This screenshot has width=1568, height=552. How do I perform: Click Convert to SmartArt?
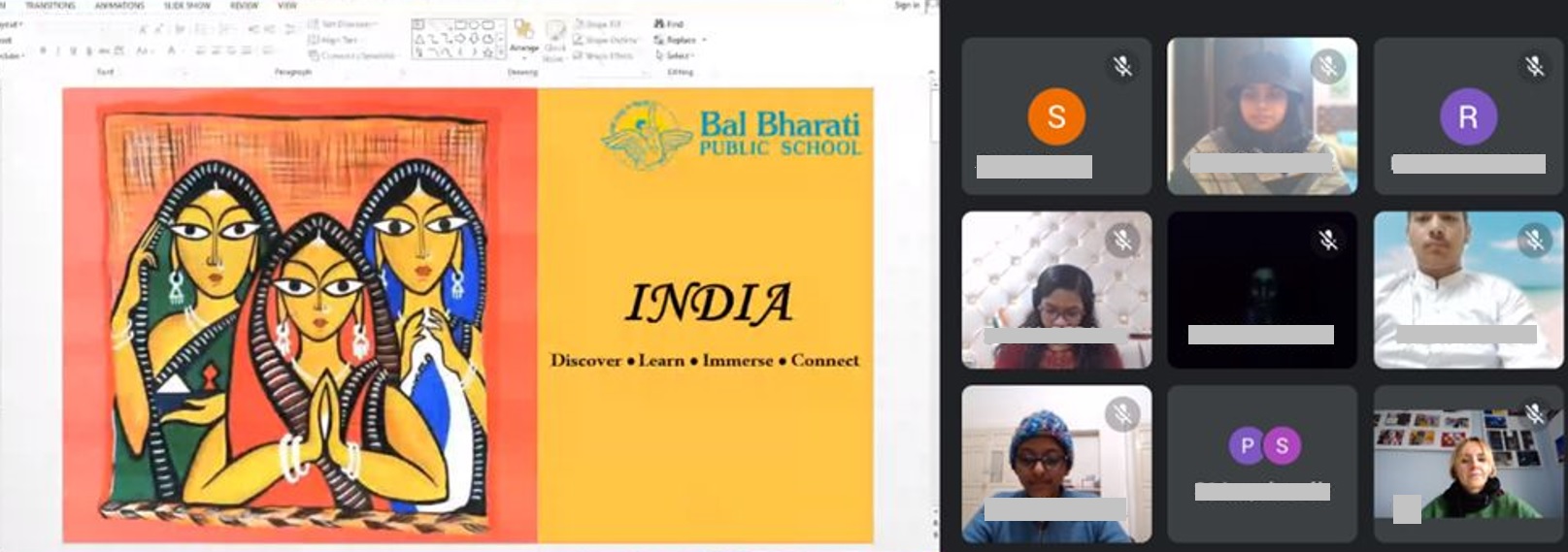pos(353,56)
